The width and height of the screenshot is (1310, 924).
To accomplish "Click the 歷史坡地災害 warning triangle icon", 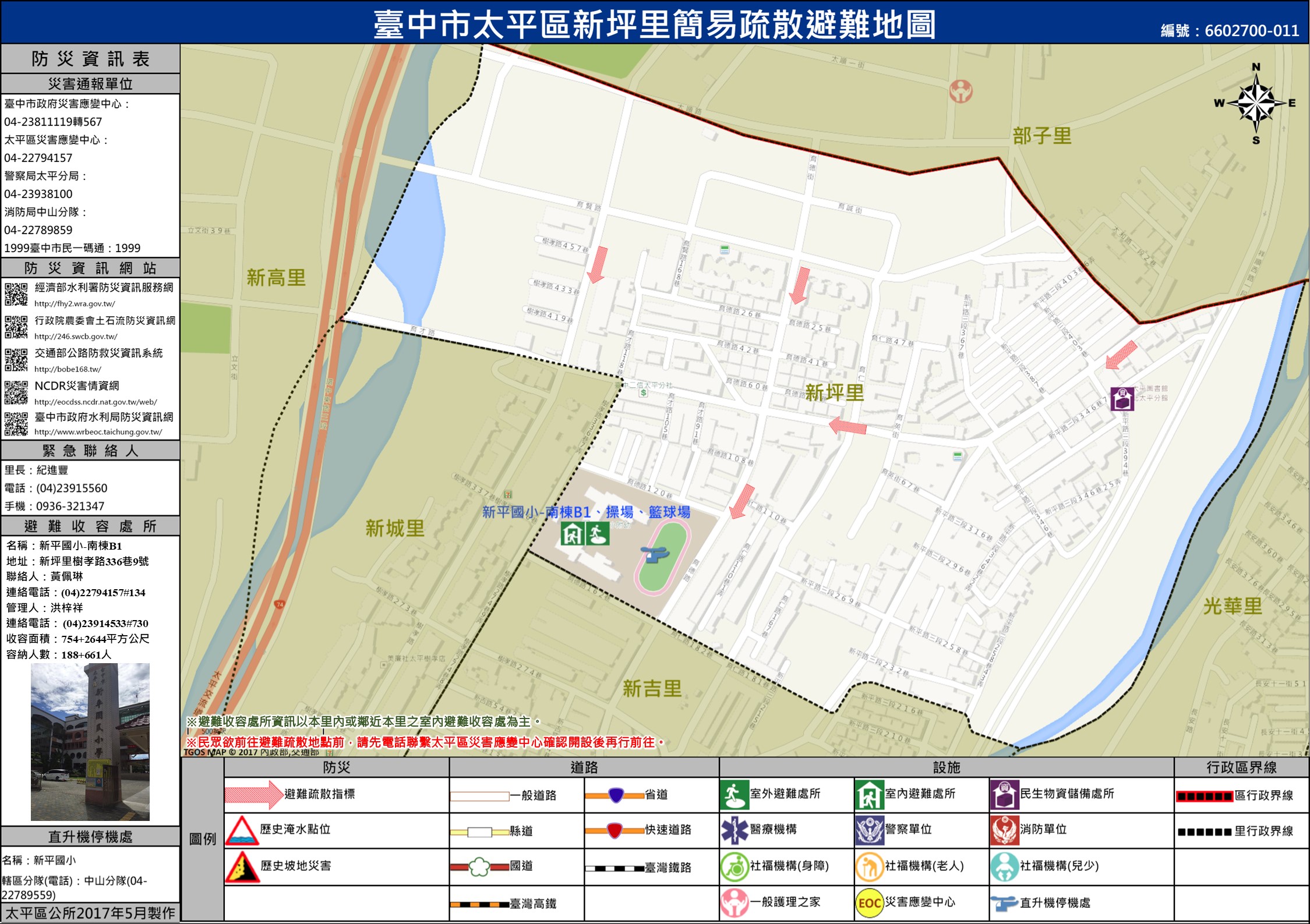I will [242, 867].
